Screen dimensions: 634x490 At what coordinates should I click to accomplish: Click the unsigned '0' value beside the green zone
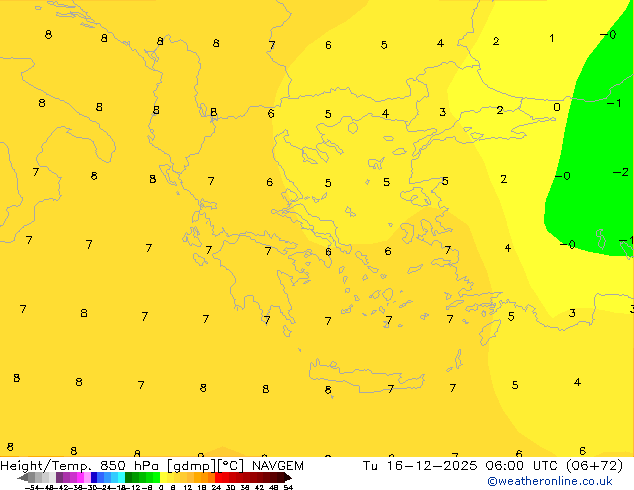point(557,107)
